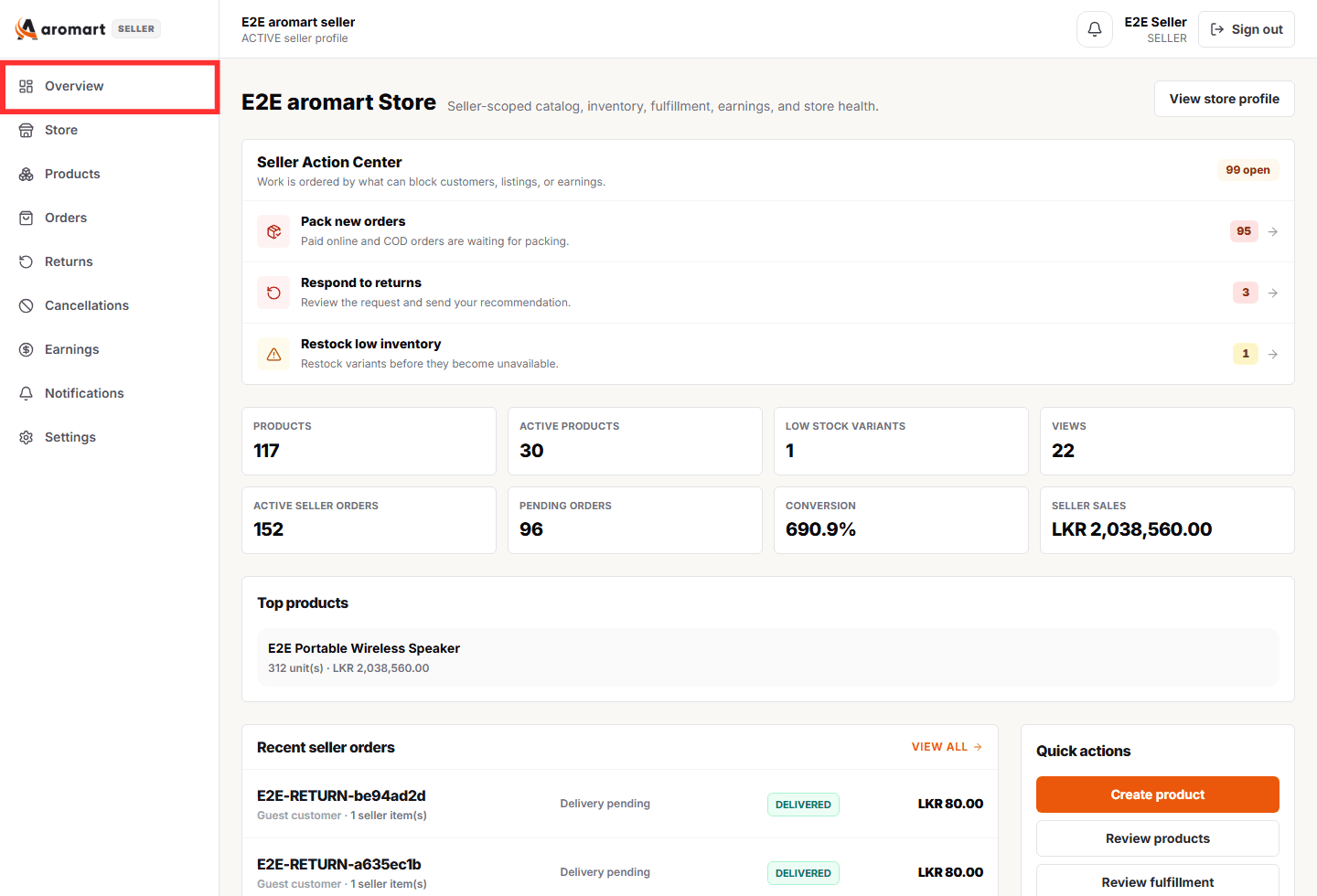Click the Products cubes icon in sidebar
This screenshot has width=1317, height=896.
click(26, 174)
